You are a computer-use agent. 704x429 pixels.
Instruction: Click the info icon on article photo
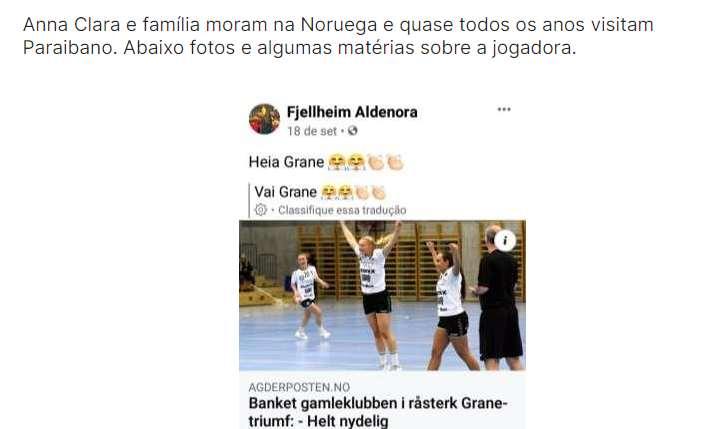(505, 240)
